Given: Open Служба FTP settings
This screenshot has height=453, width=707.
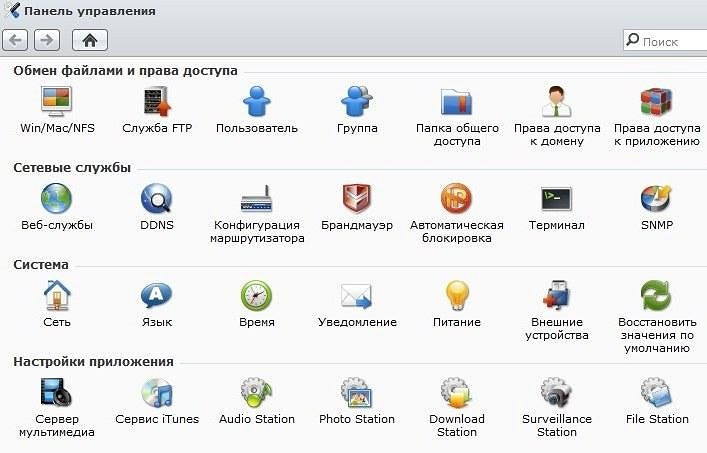Looking at the screenshot, I should click(x=157, y=102).
